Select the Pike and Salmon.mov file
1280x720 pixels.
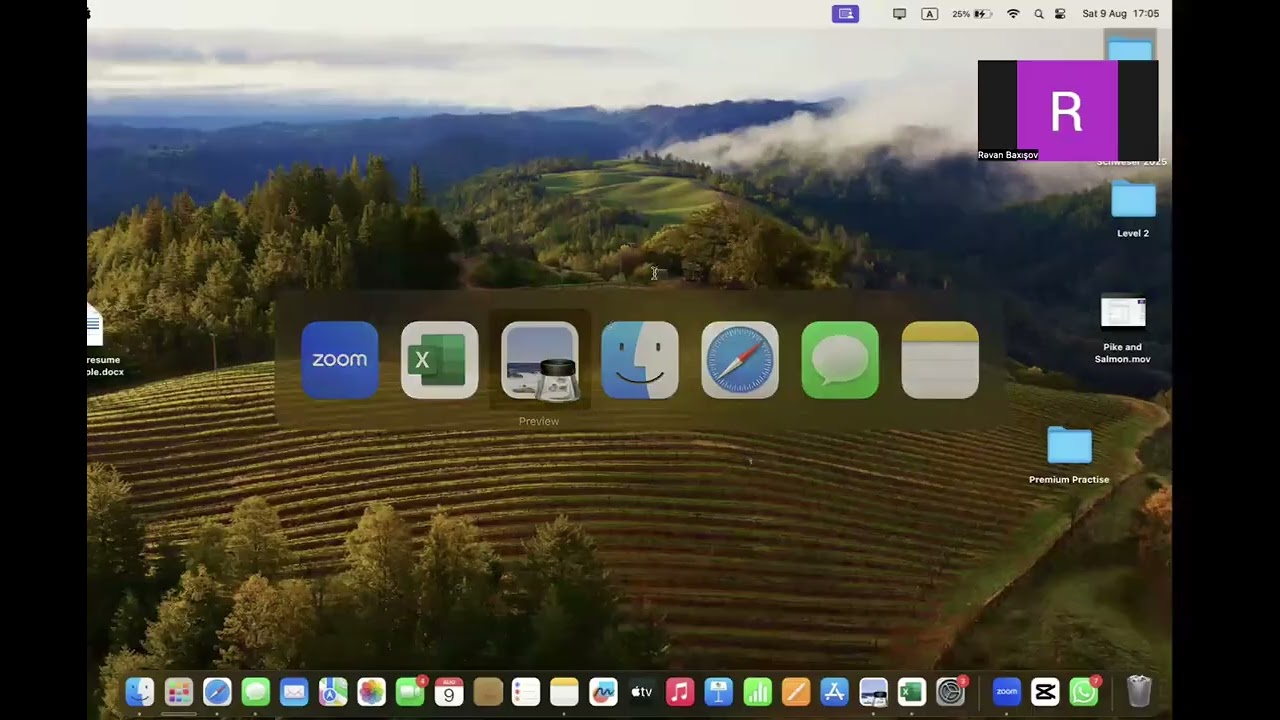(1123, 313)
